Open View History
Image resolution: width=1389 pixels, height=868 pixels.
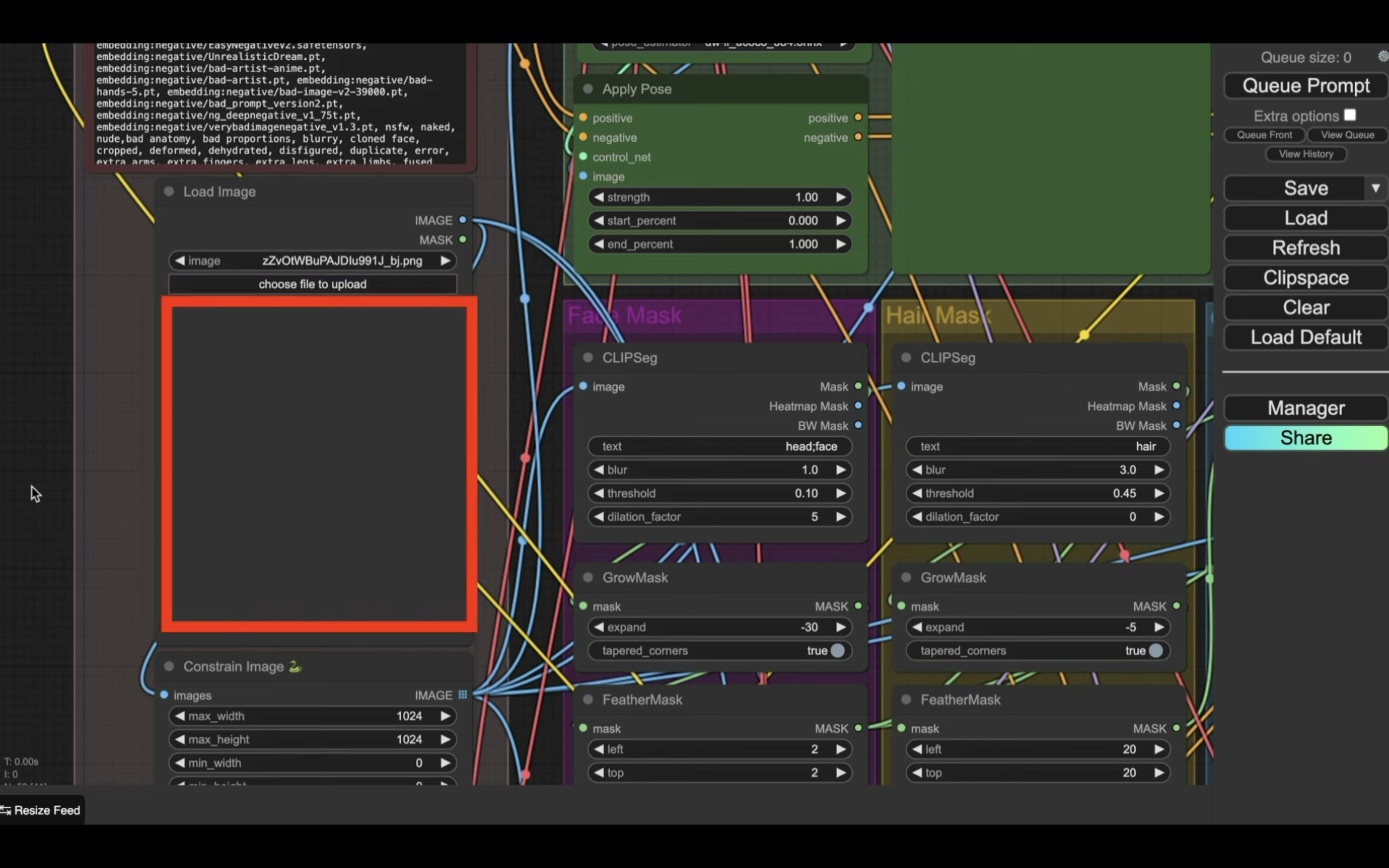[x=1306, y=154]
